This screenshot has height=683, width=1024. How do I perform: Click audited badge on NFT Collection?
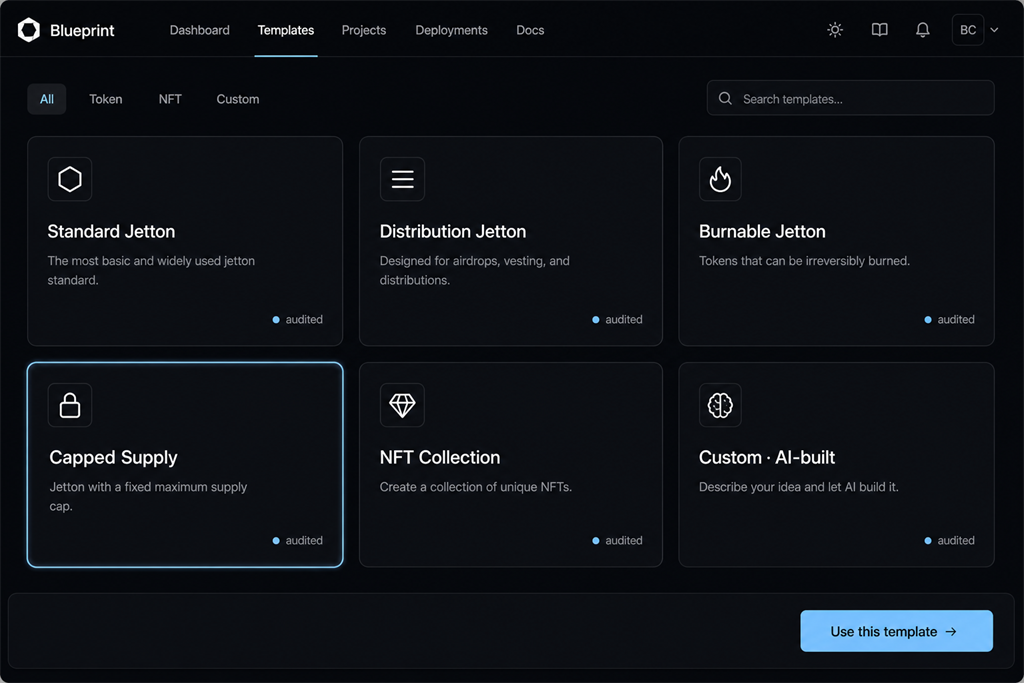tap(617, 541)
